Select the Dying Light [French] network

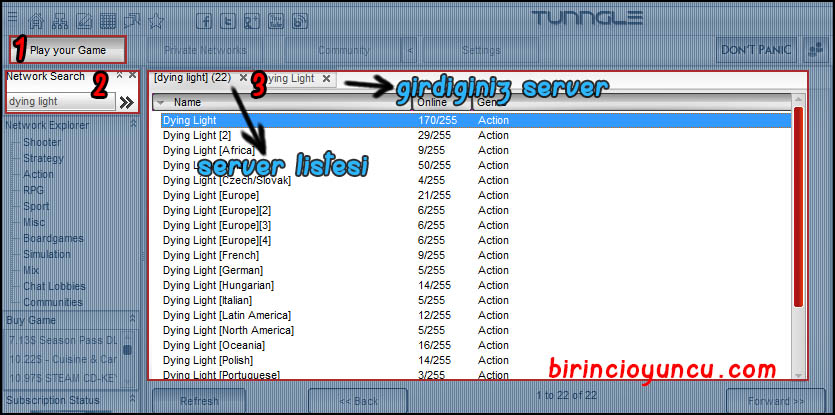[x=476, y=255]
